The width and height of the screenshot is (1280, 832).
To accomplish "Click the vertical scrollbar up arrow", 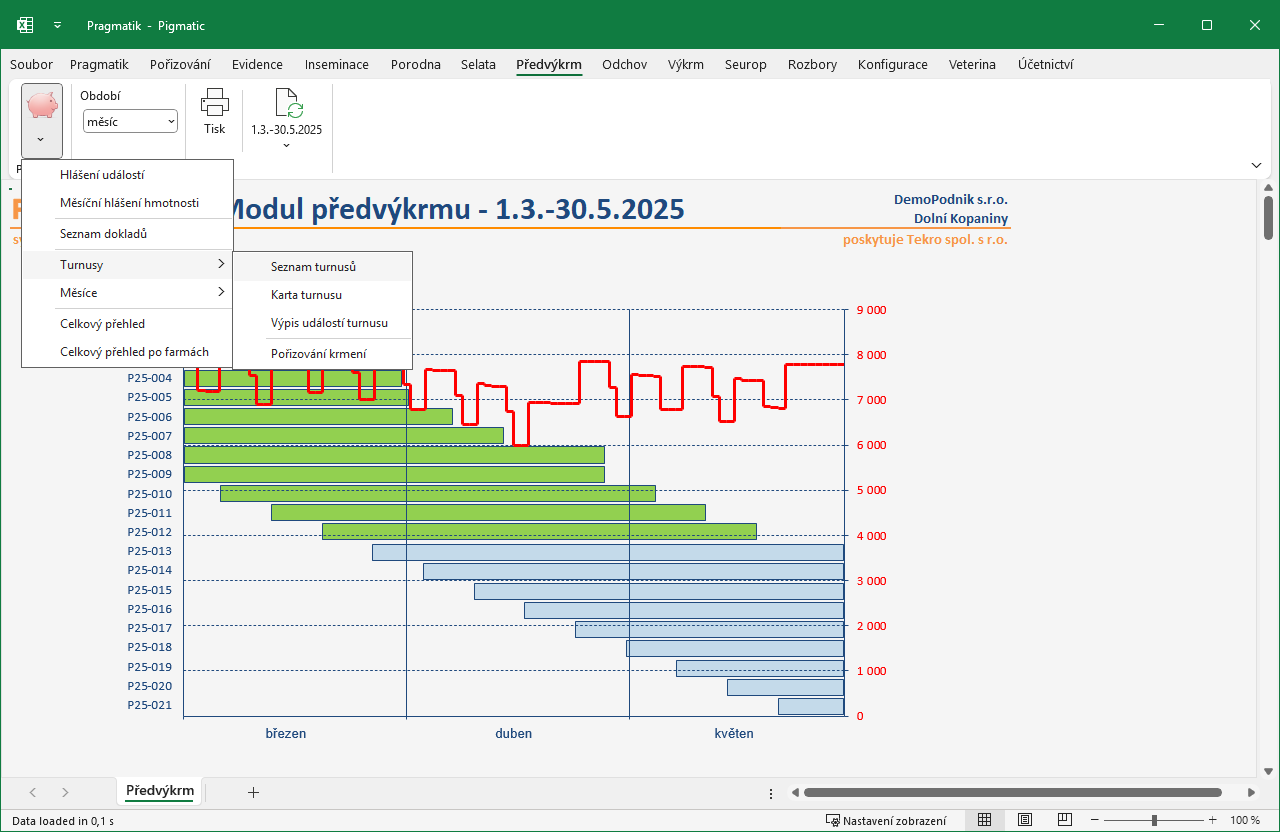I will click(x=1269, y=188).
